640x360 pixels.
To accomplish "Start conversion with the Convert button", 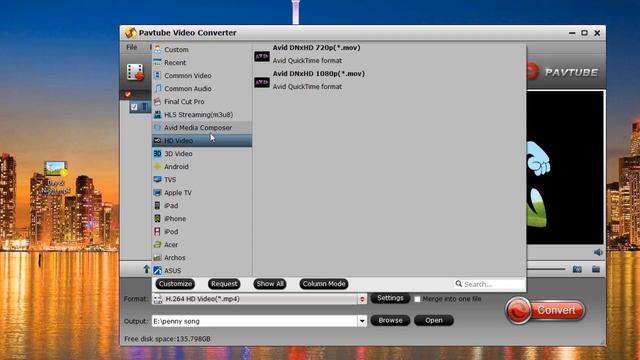I will tap(545, 310).
